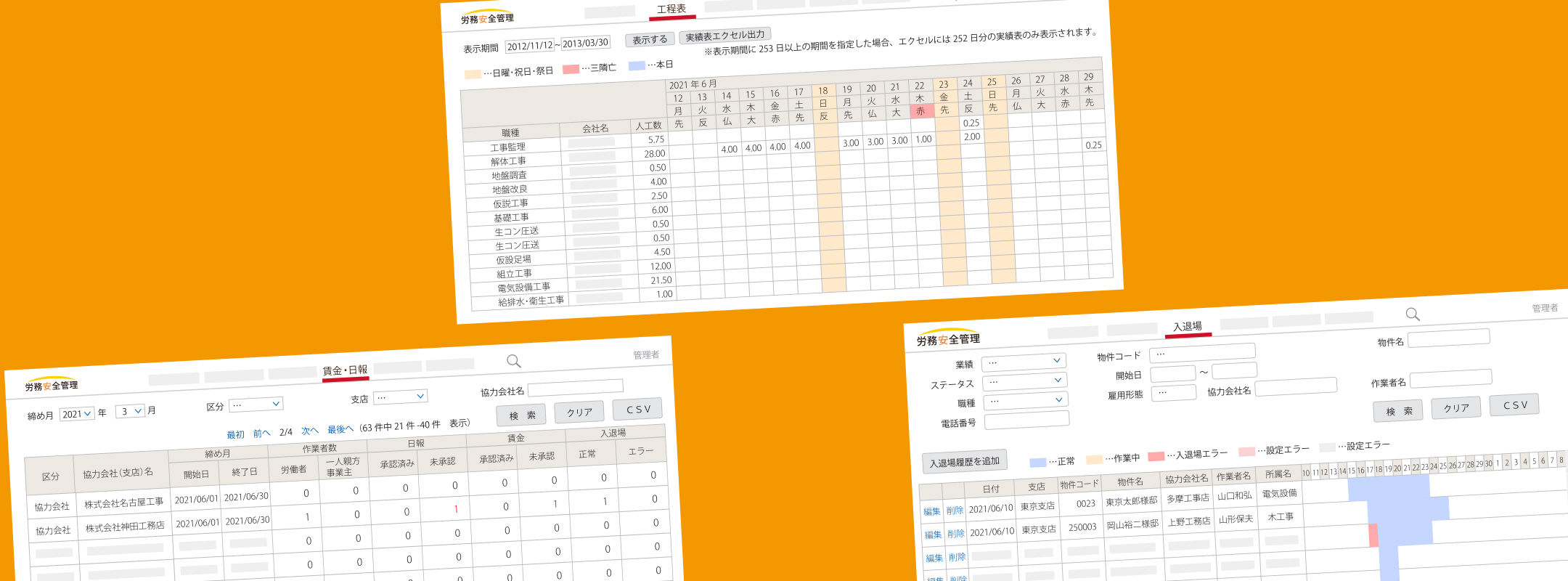Expand the 支店 dropdown
1568x581 pixels.
click(x=400, y=397)
